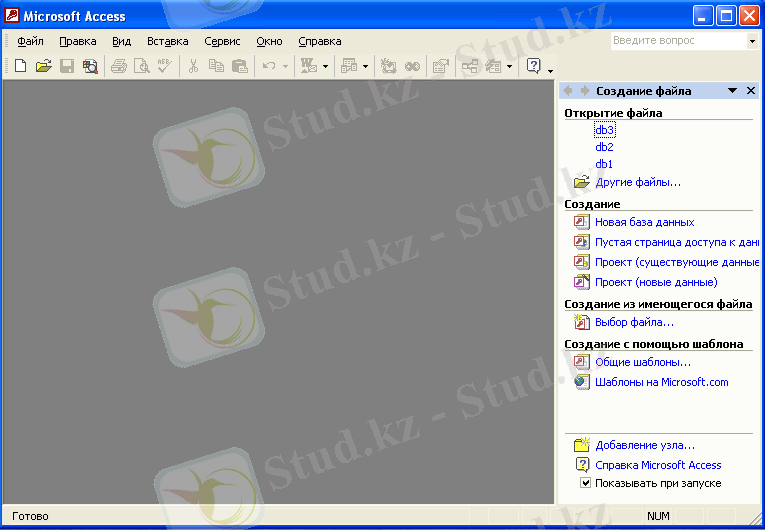Click the Microsoft Access Help question-mark icon
The width and height of the screenshot is (765, 530).
tap(534, 66)
